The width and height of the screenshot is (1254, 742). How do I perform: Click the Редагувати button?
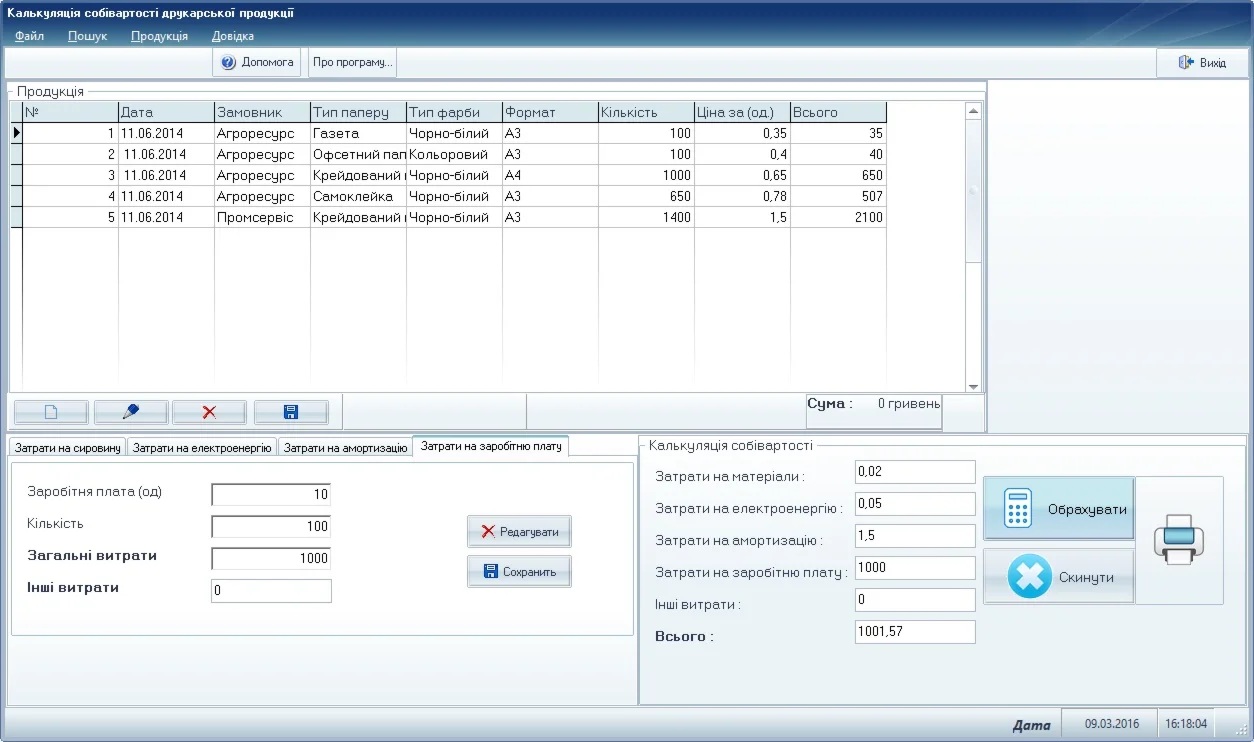click(519, 532)
